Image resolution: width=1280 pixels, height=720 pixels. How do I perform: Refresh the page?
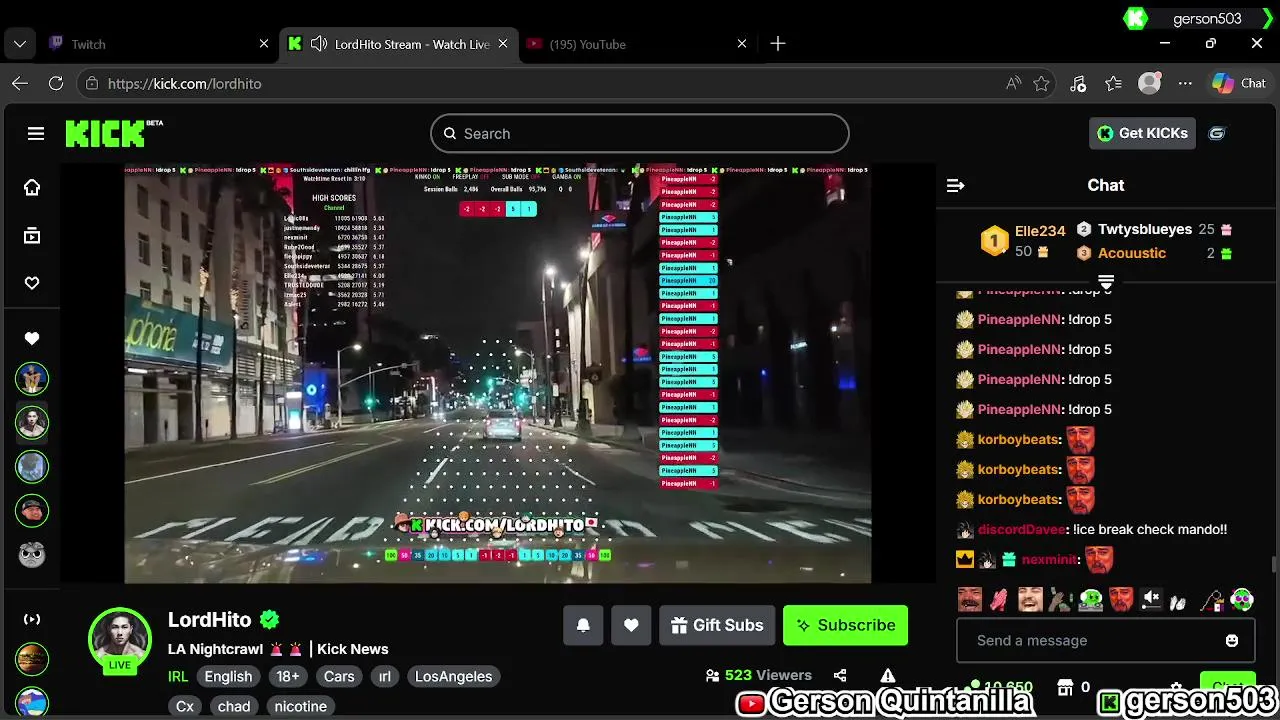pos(56,84)
